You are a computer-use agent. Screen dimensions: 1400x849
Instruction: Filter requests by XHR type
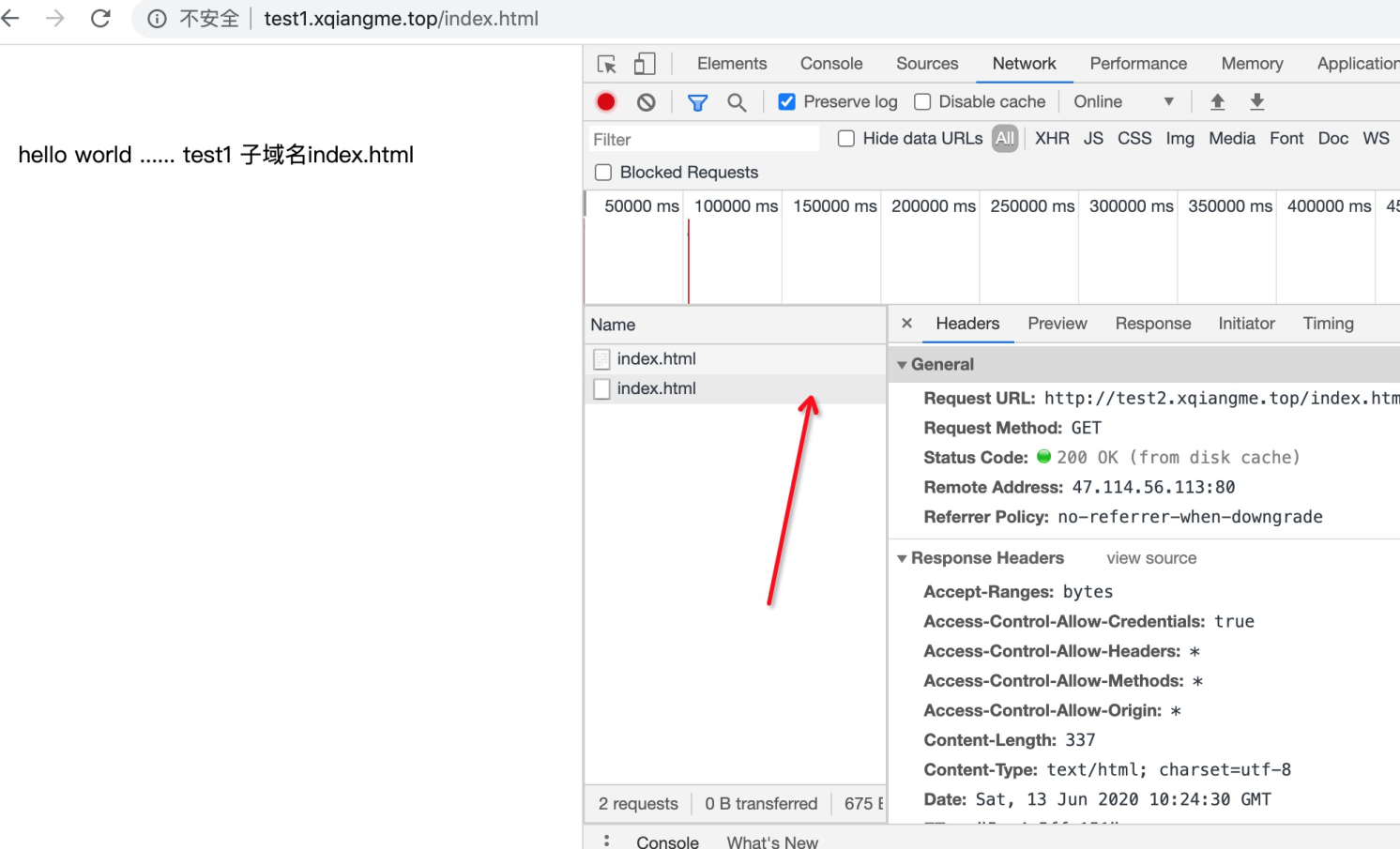(1052, 139)
